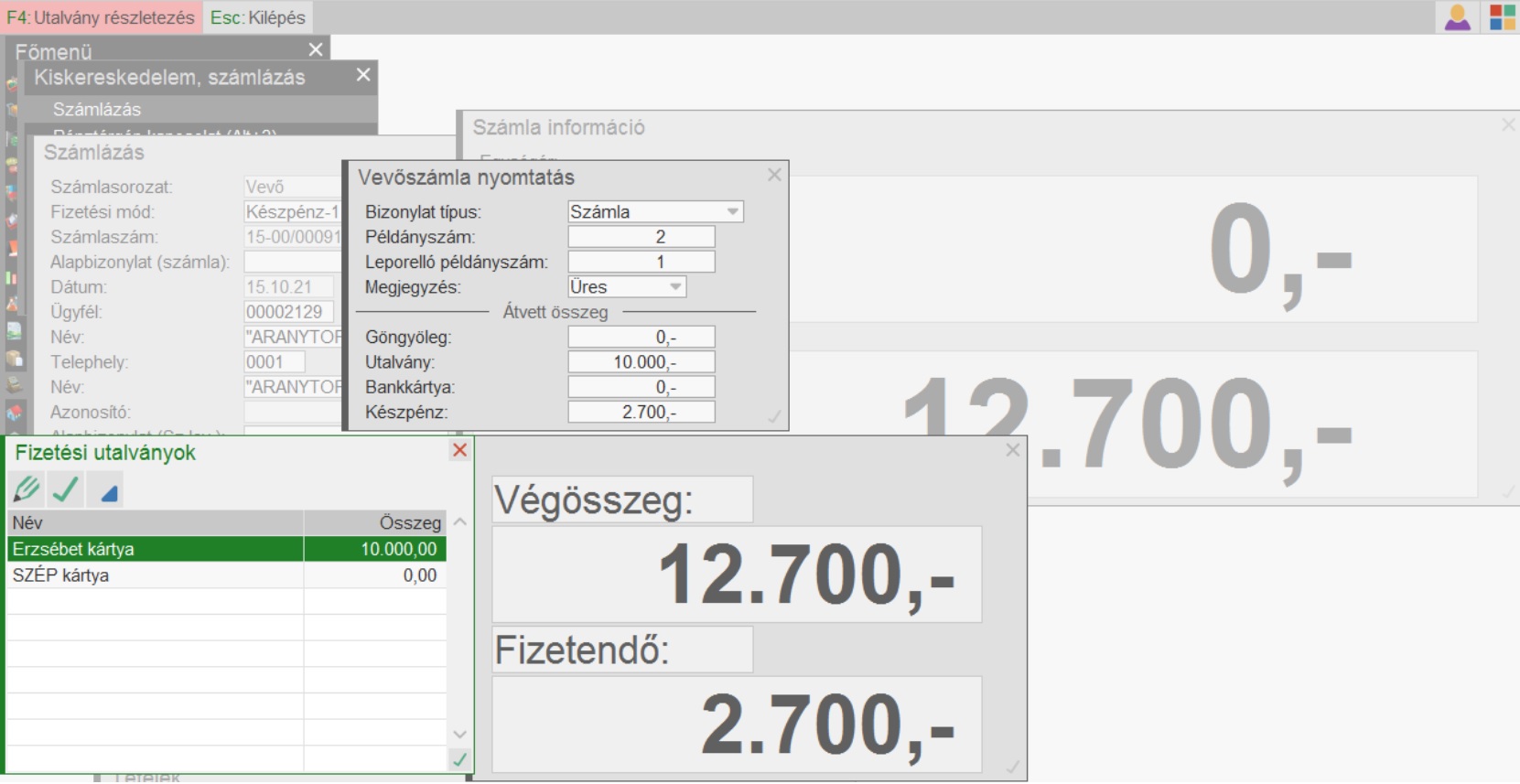Click the Név column header in voucher list
The height and width of the screenshot is (784, 1520).
[156, 522]
